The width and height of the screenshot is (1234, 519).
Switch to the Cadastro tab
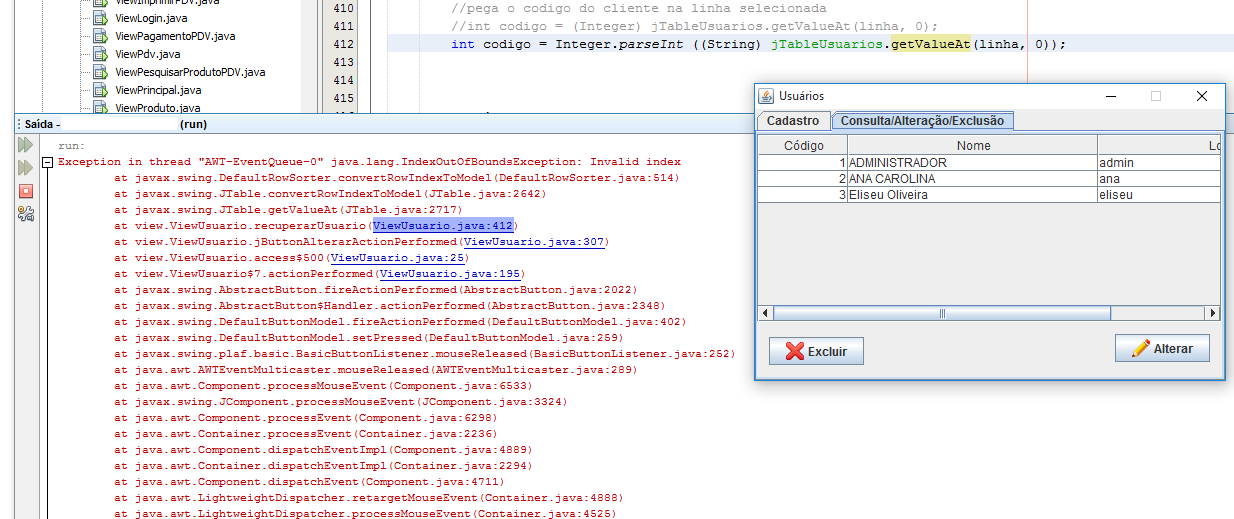(793, 121)
